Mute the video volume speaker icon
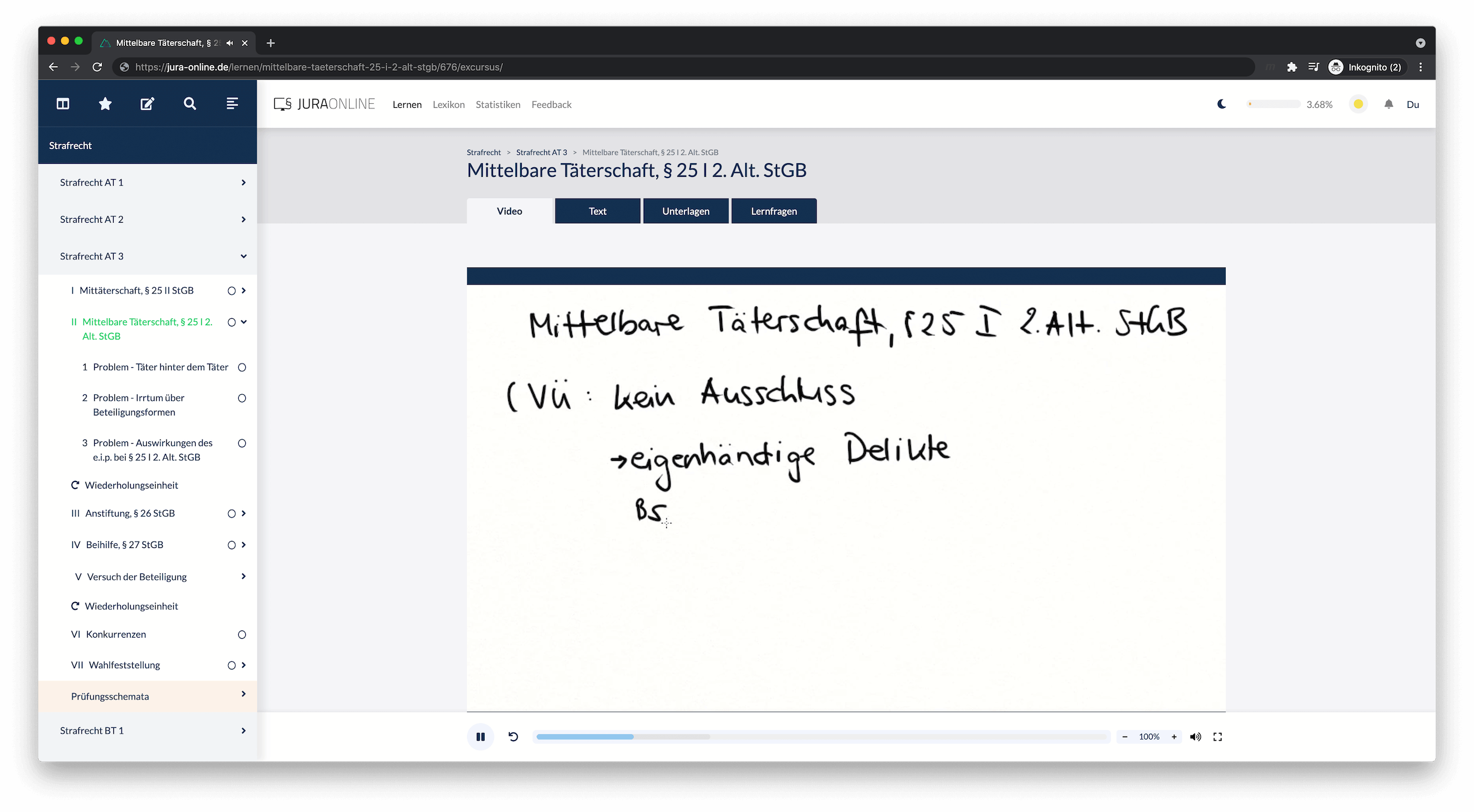The width and height of the screenshot is (1474, 812). pyautogui.click(x=1195, y=737)
